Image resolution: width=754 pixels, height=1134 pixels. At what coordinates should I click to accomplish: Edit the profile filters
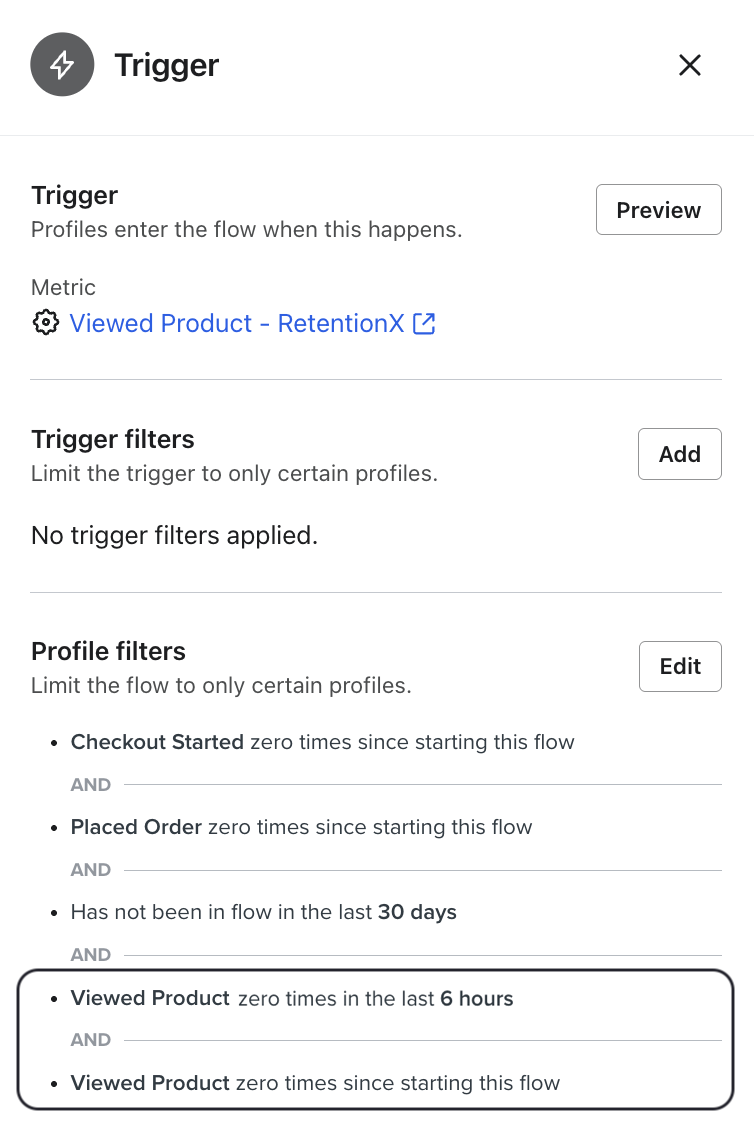[x=680, y=666]
